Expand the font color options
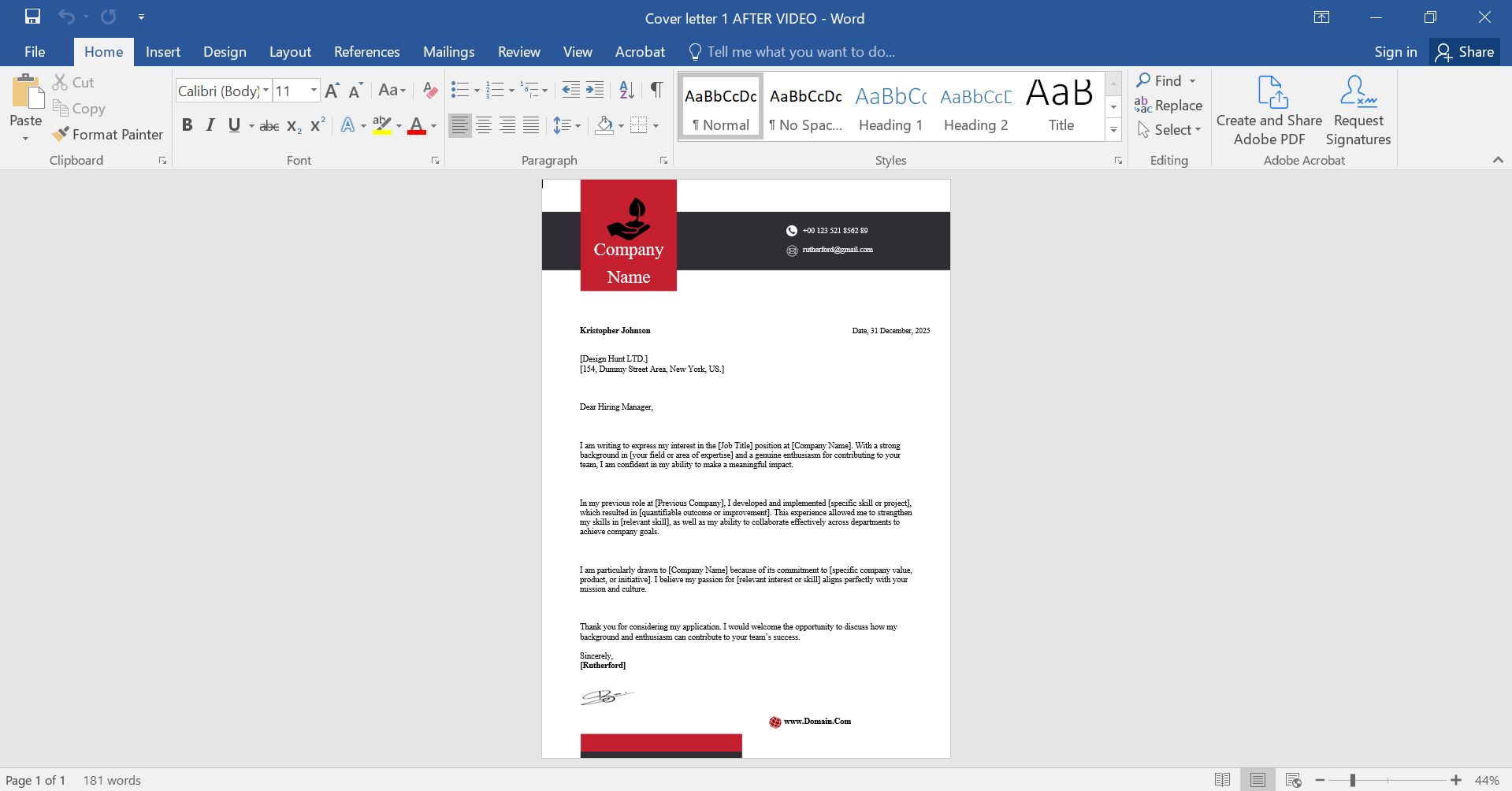1512x791 pixels. (x=432, y=126)
